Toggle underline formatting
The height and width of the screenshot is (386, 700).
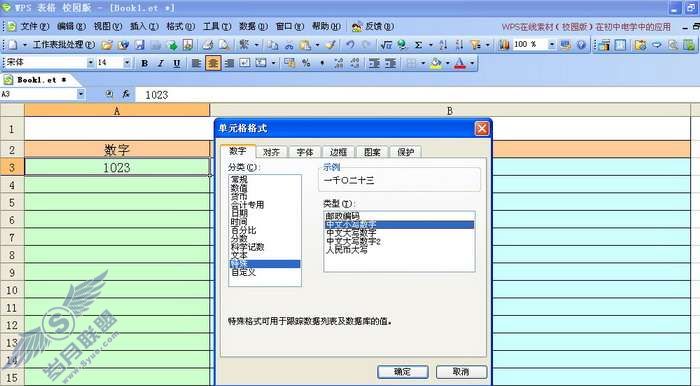(177, 63)
